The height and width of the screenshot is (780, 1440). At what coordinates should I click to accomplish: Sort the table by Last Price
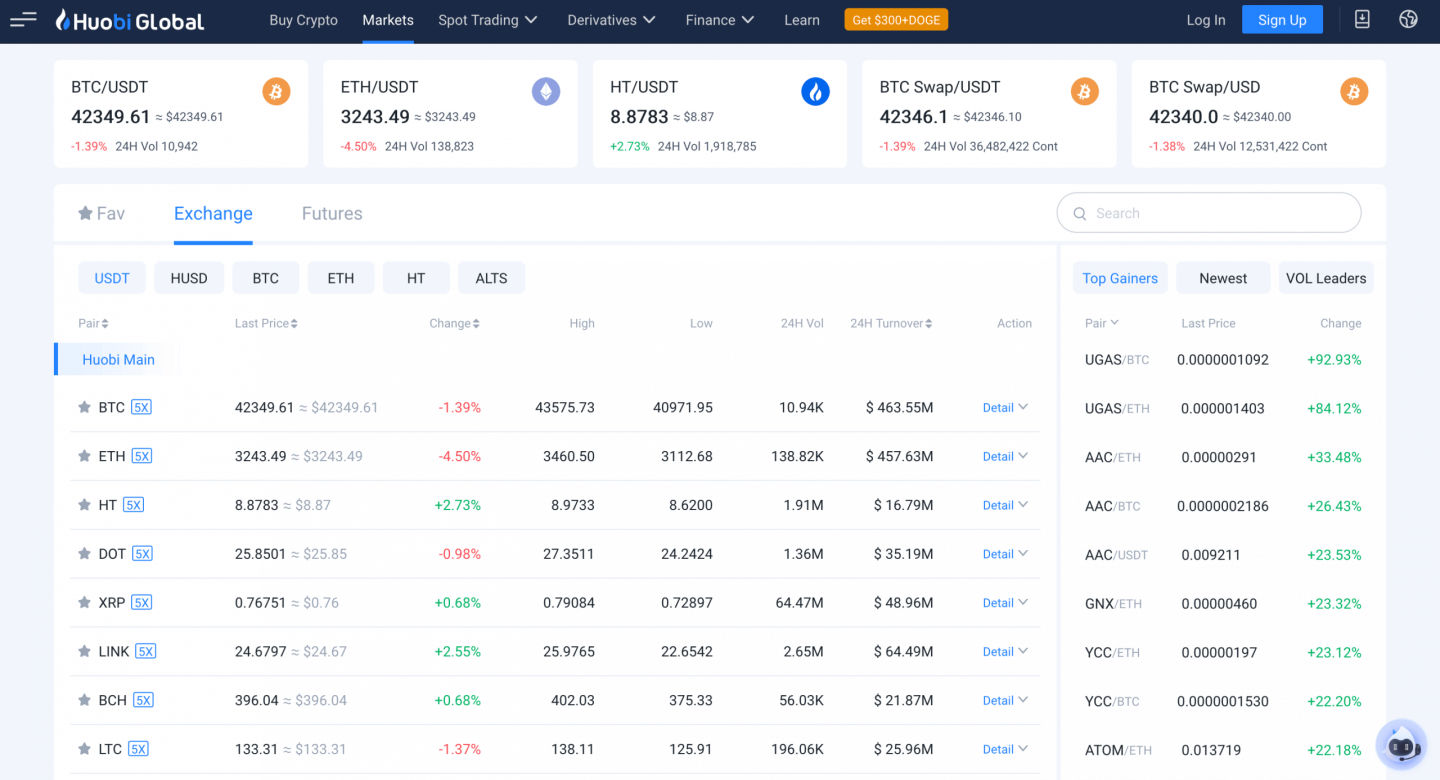266,323
